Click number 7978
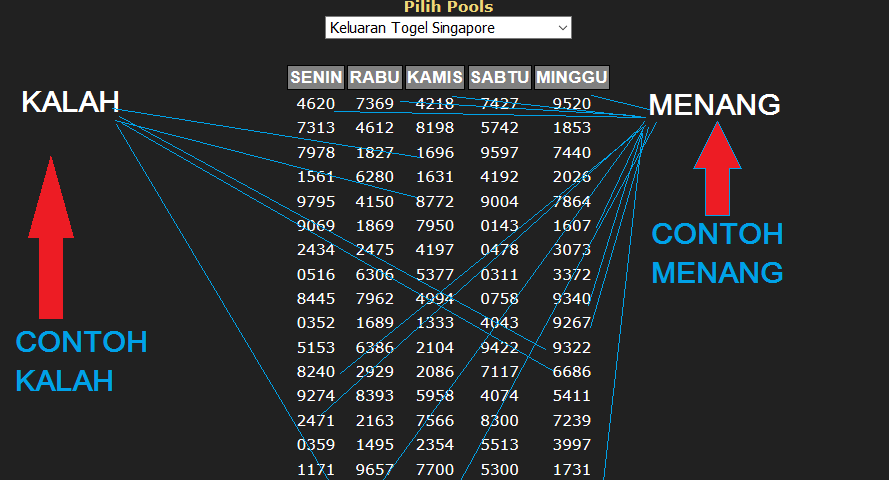 point(316,153)
